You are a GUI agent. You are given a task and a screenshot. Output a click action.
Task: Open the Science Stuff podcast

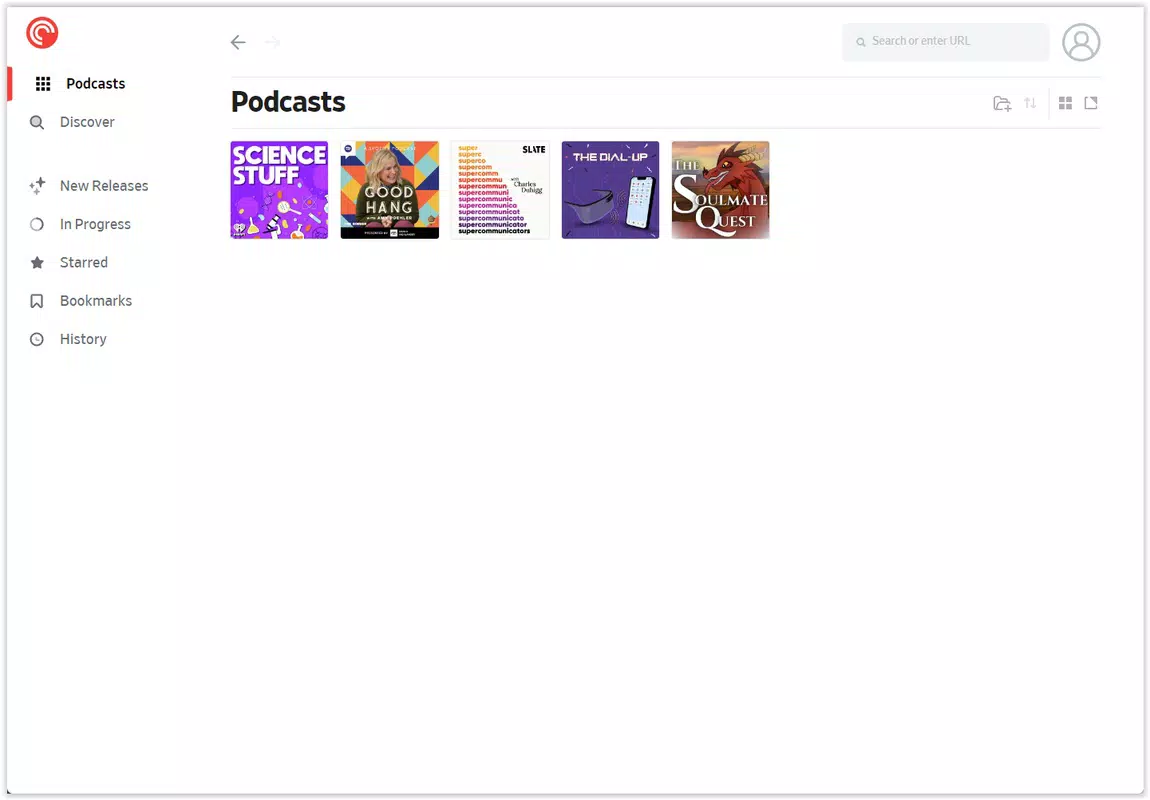click(x=279, y=190)
